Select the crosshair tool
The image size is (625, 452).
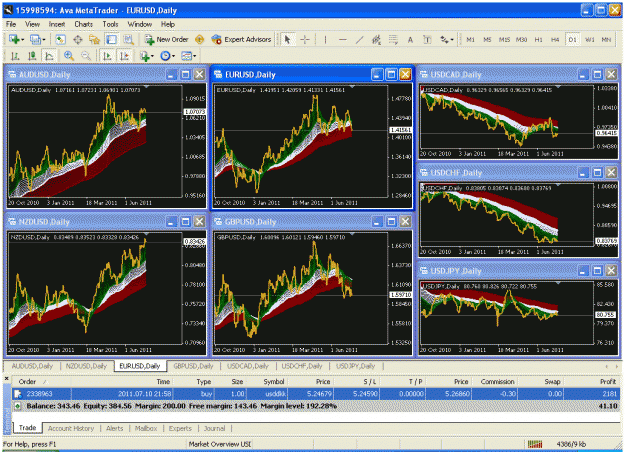305,39
